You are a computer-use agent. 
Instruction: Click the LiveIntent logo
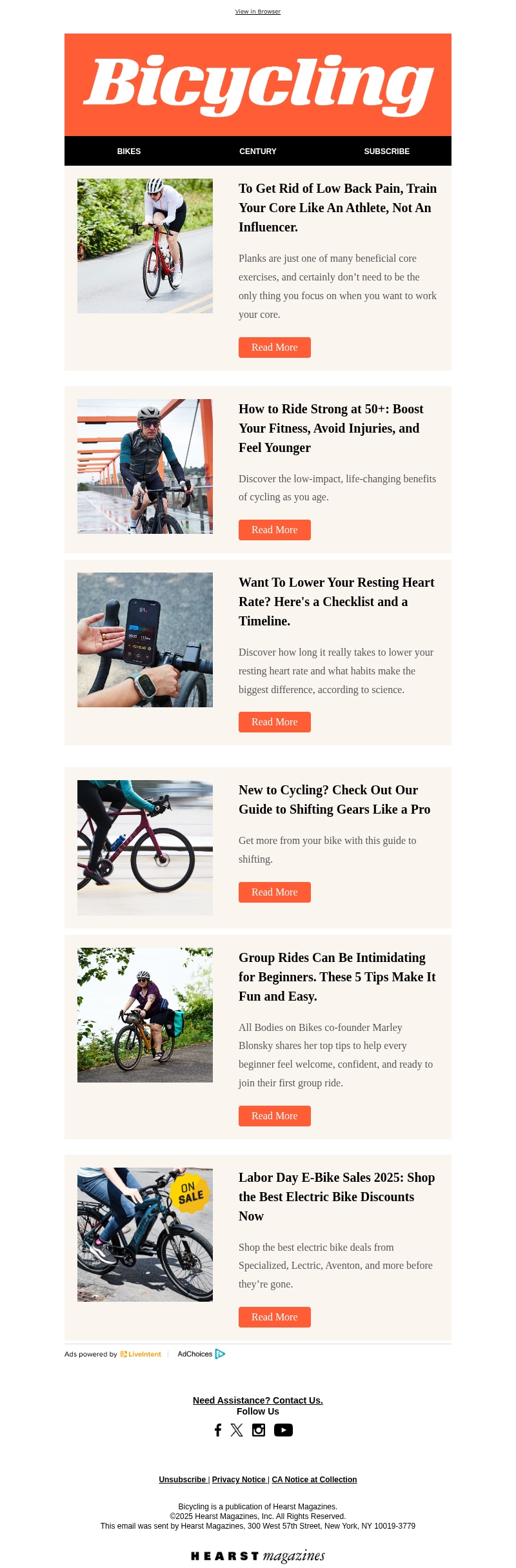[141, 1354]
